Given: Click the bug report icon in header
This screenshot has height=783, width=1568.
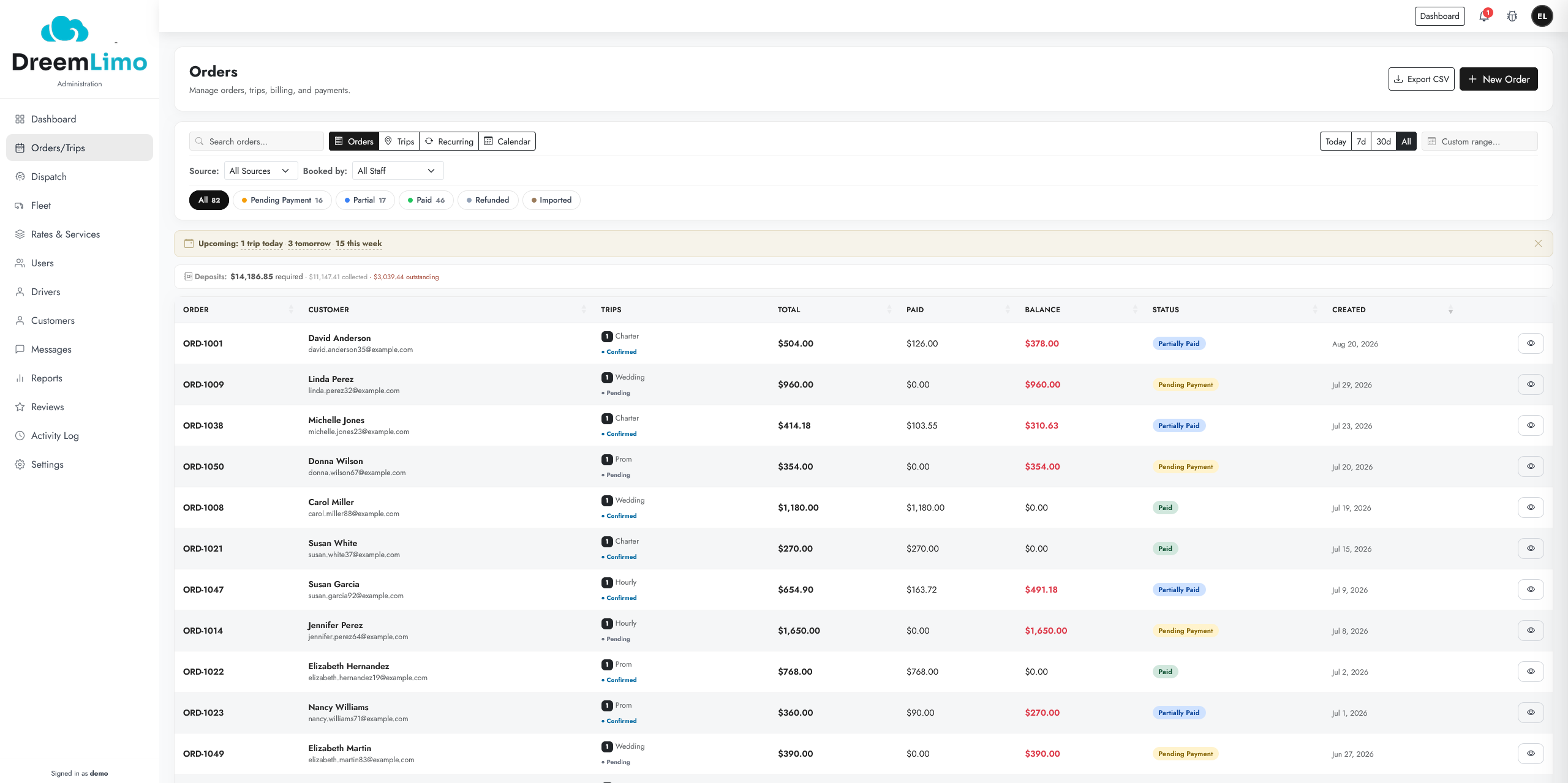Looking at the screenshot, I should tap(1512, 17).
